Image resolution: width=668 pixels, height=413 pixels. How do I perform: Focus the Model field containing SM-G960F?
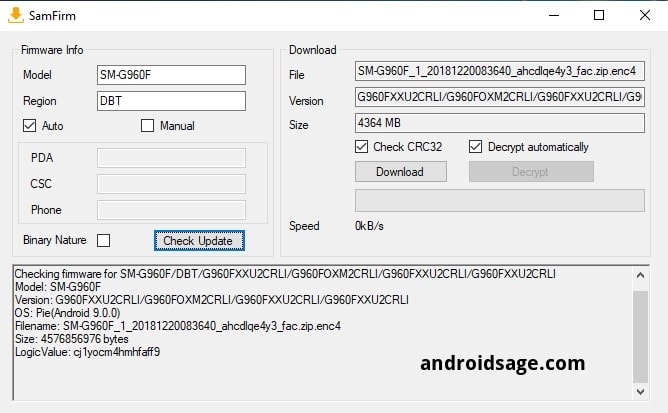pos(171,75)
